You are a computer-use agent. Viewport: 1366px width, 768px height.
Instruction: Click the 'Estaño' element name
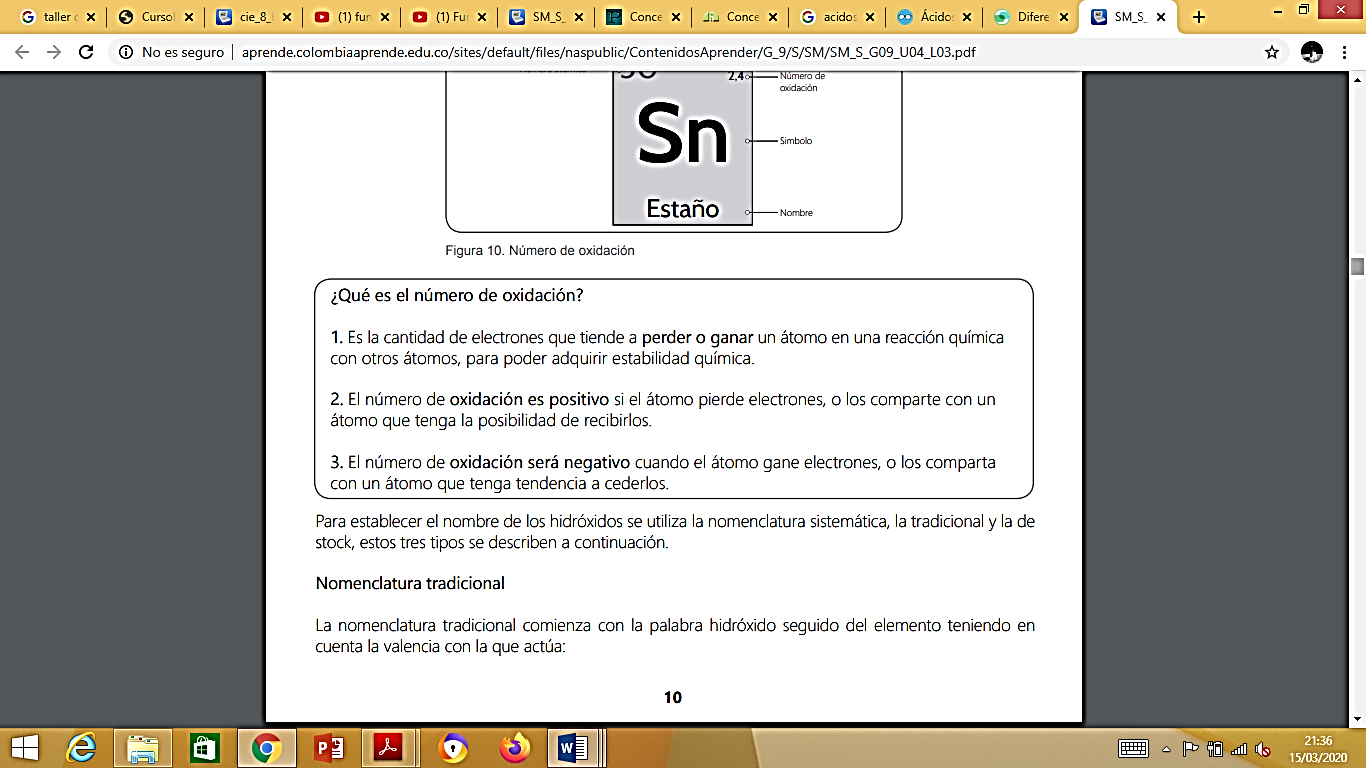tap(683, 208)
